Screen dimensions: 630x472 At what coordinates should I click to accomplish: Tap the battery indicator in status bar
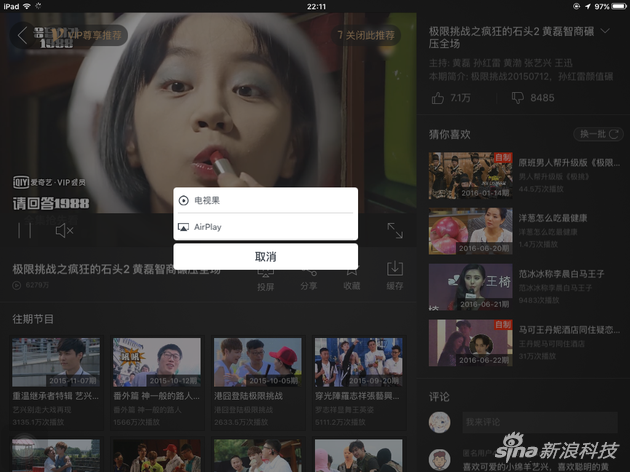point(619,6)
